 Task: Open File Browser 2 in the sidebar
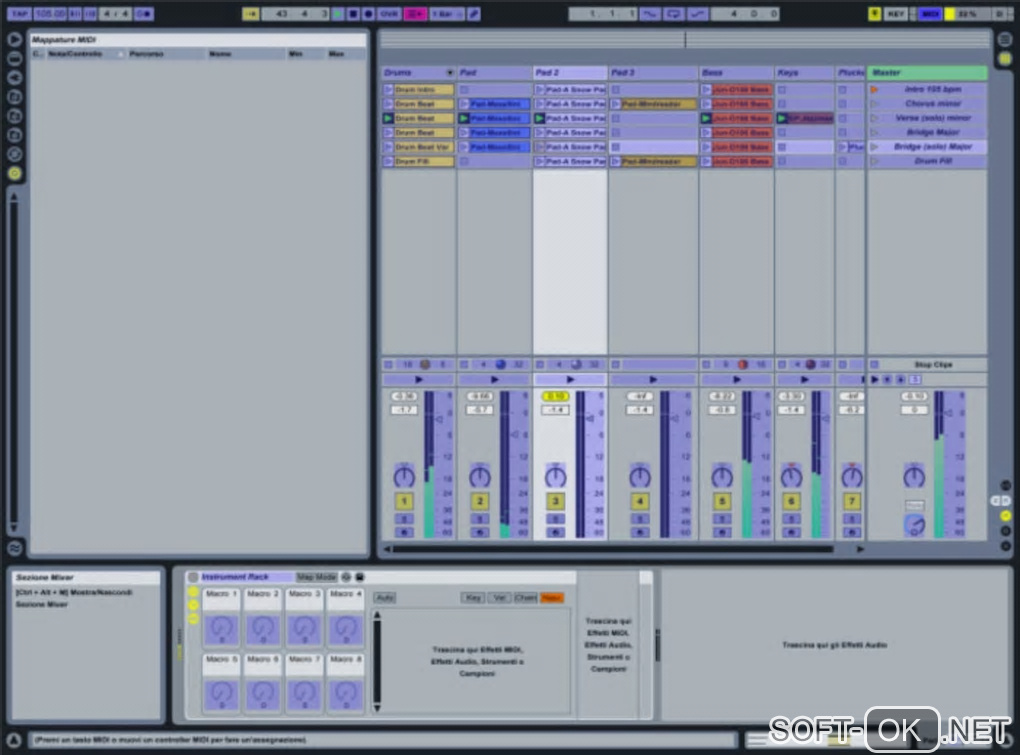[x=14, y=116]
